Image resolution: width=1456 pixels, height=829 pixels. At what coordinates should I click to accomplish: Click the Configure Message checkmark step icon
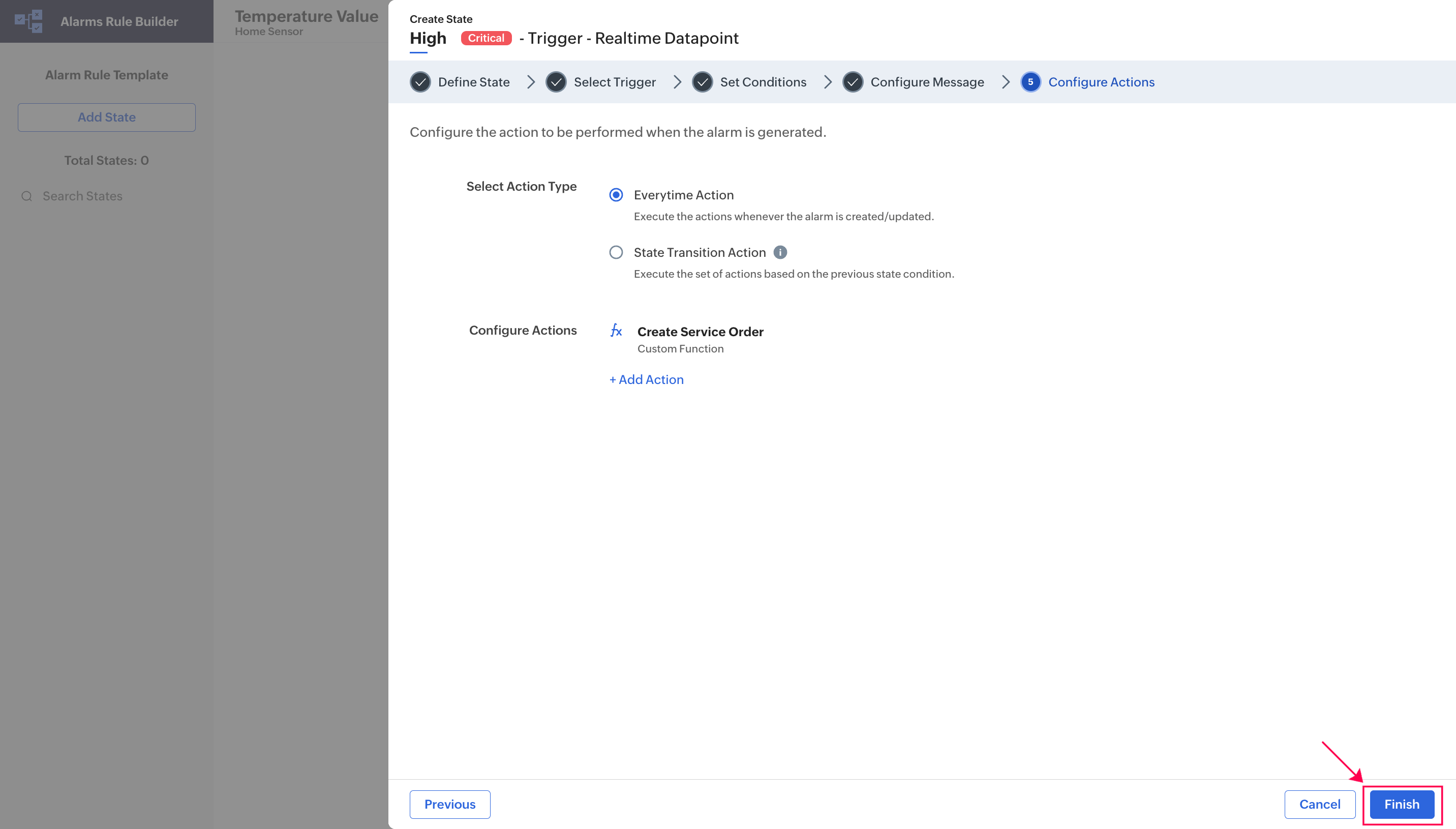(853, 82)
